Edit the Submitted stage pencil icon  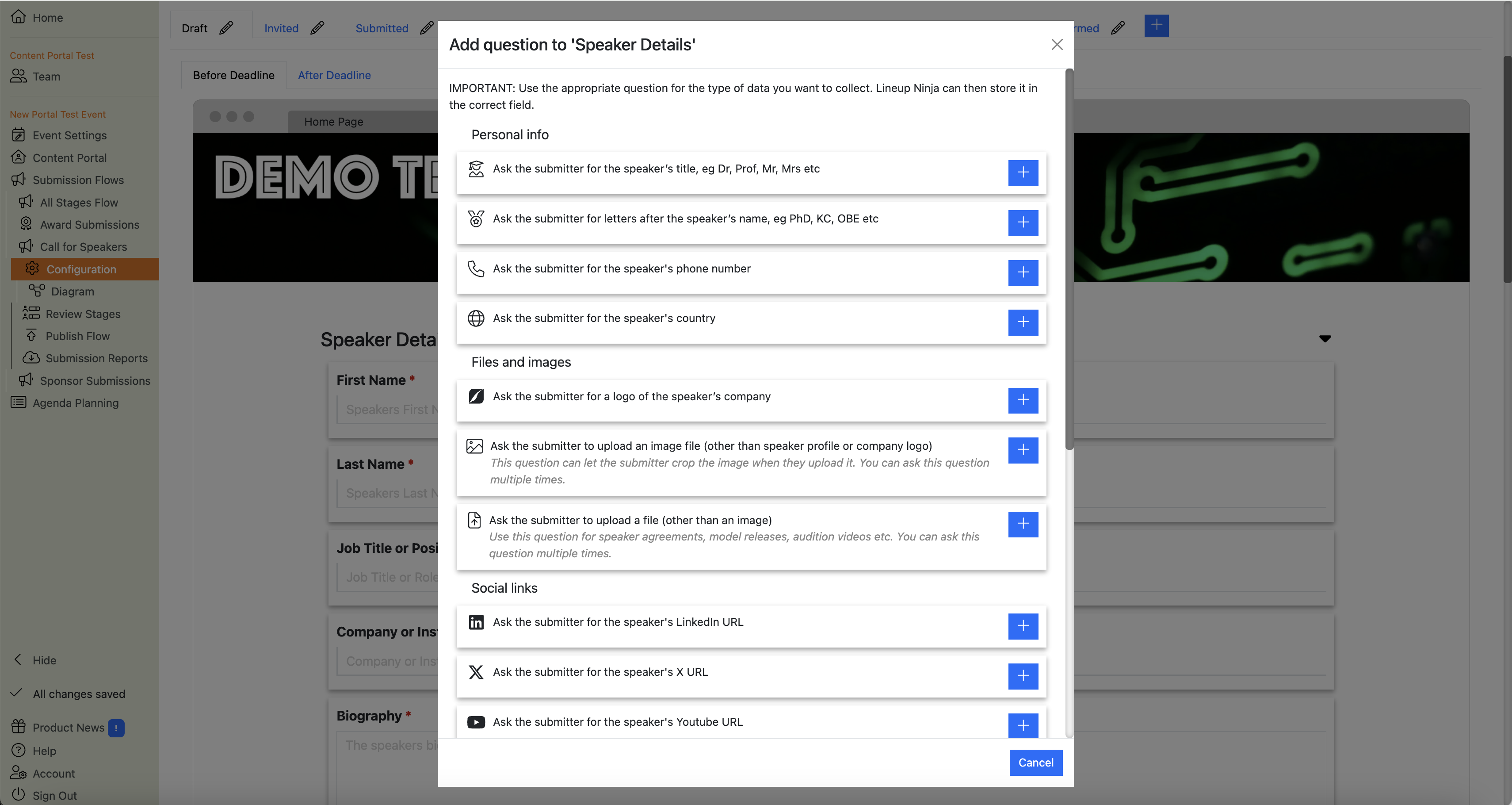(x=427, y=28)
